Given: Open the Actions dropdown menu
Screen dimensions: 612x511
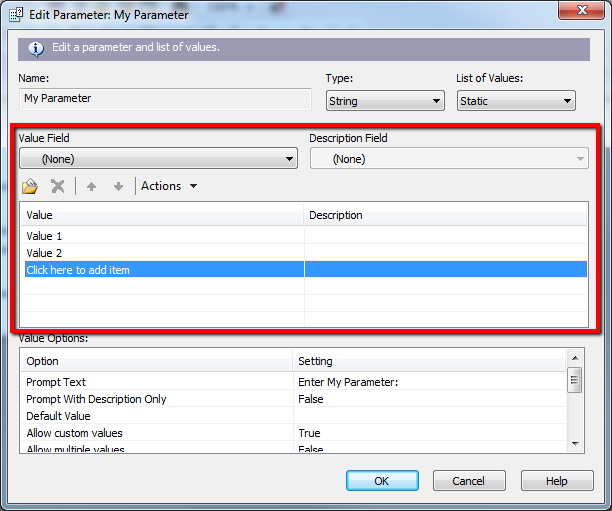Looking at the screenshot, I should click(169, 186).
